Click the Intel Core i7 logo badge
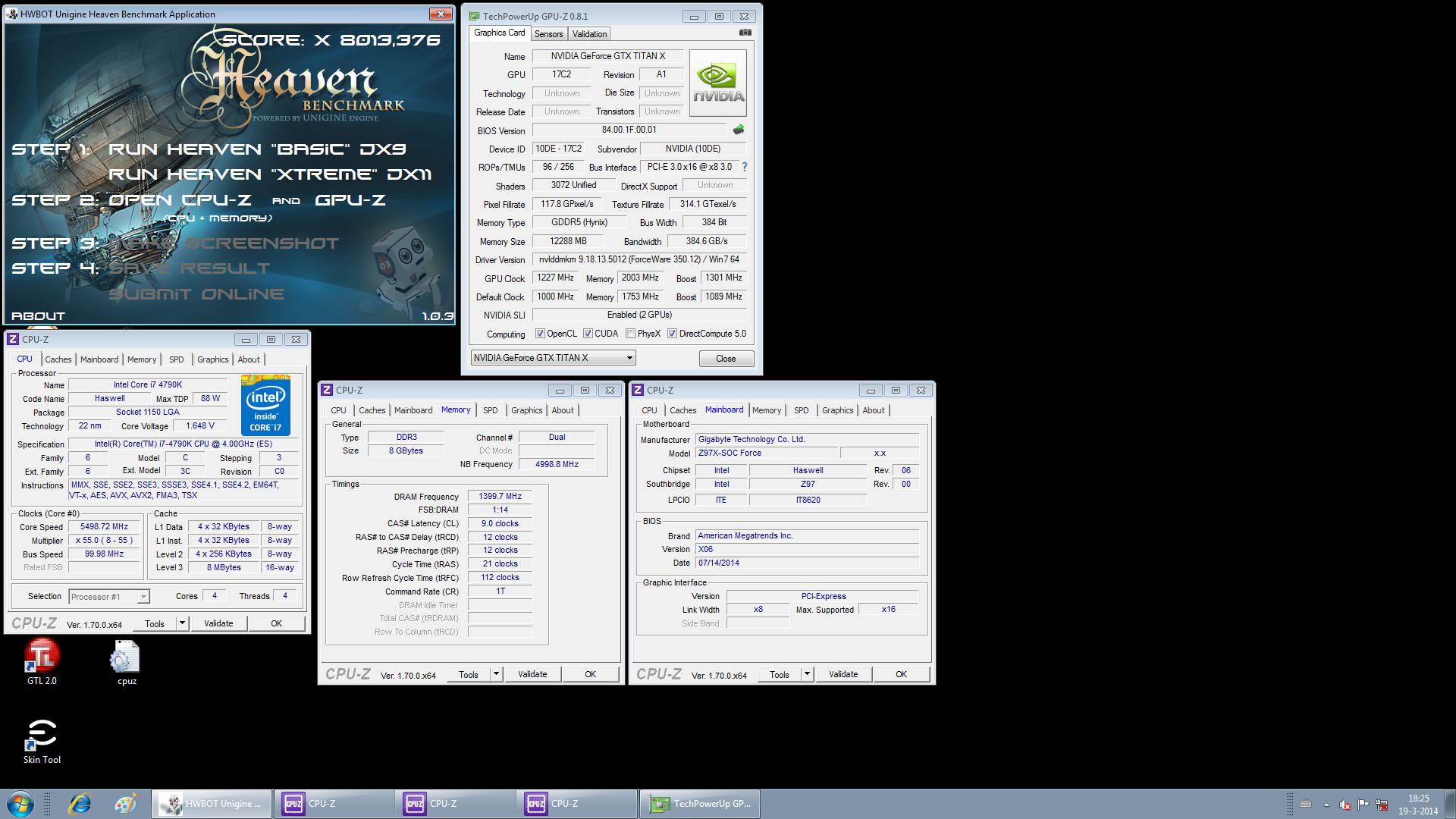The image size is (1456, 819). (265, 405)
